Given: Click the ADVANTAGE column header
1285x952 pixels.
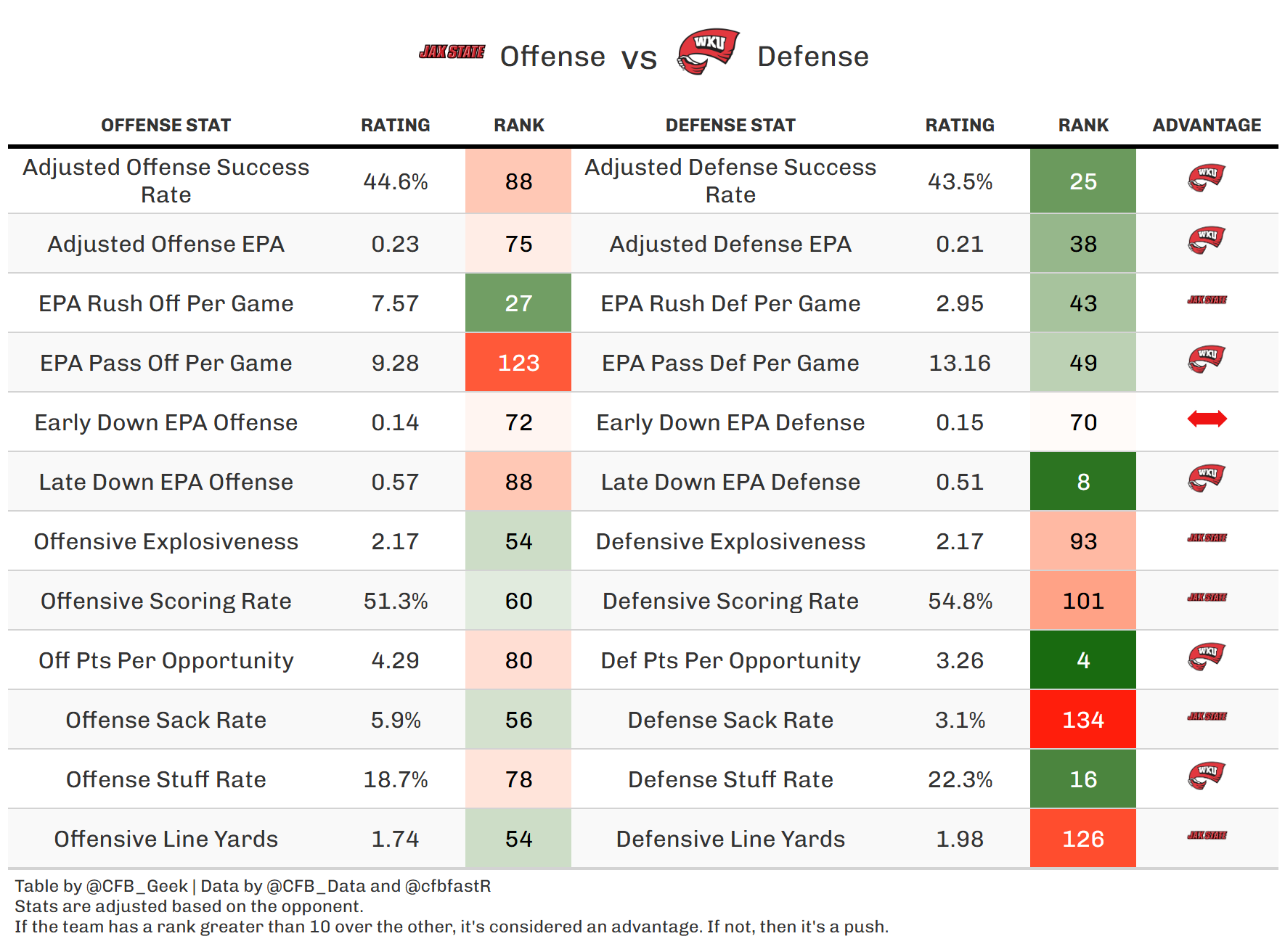Looking at the screenshot, I should tap(1207, 126).
